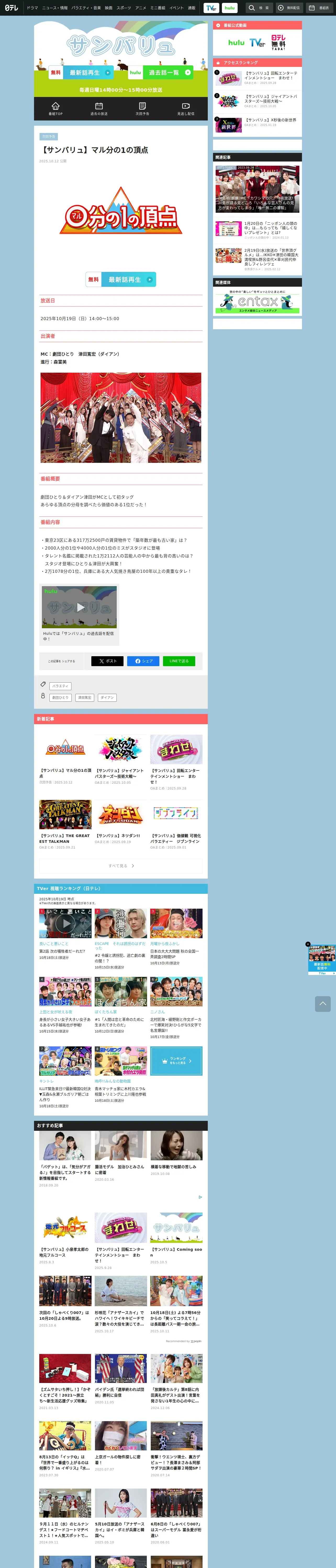
Task: Play the first TVer ranking video
Action: pos(65,923)
